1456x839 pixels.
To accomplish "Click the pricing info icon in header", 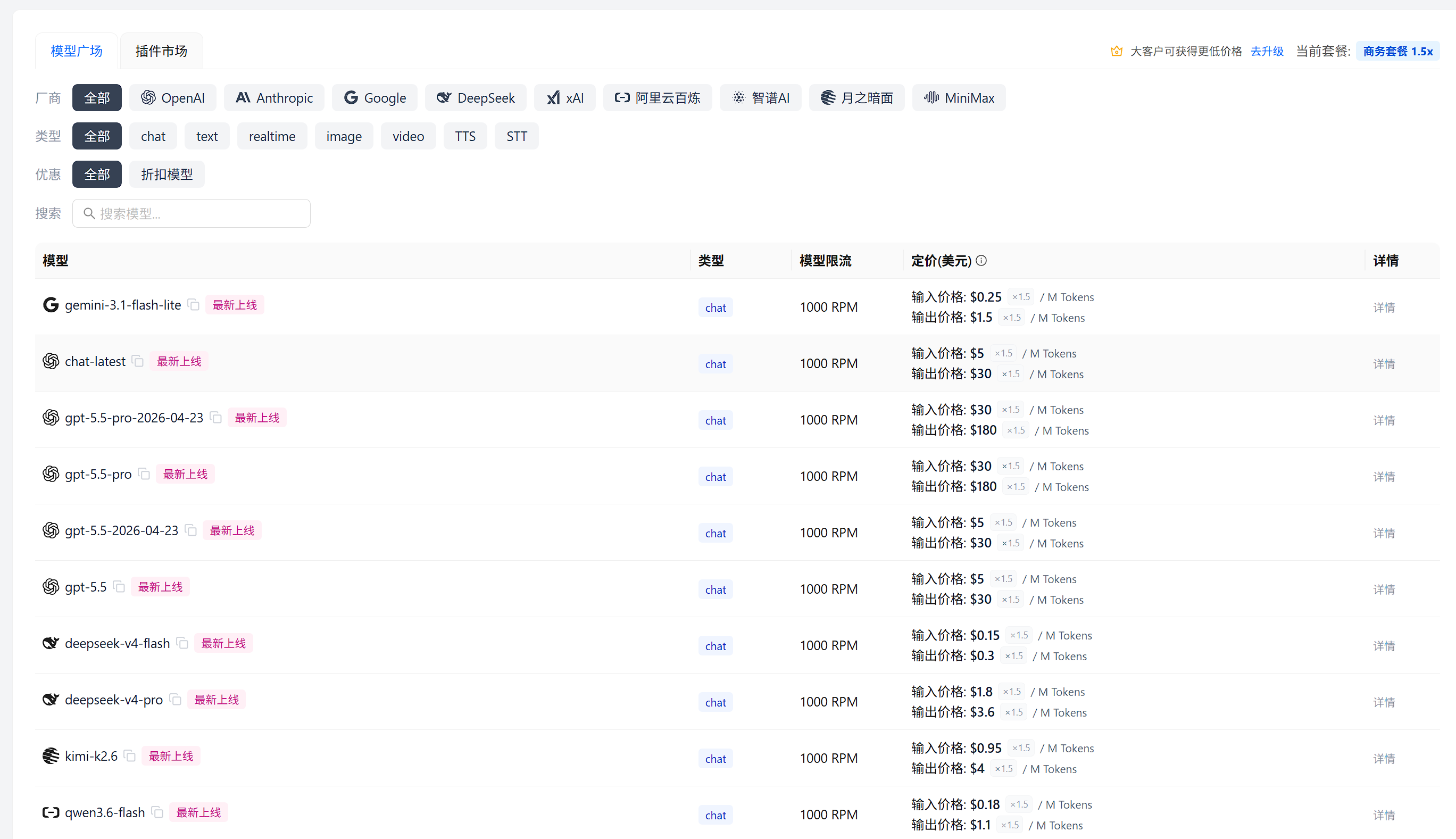I will coord(981,261).
